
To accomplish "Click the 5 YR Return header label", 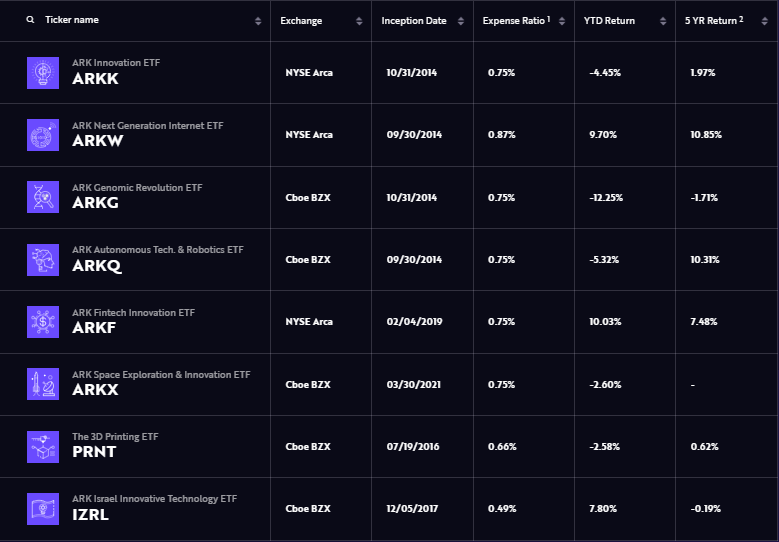I will (x=714, y=20).
